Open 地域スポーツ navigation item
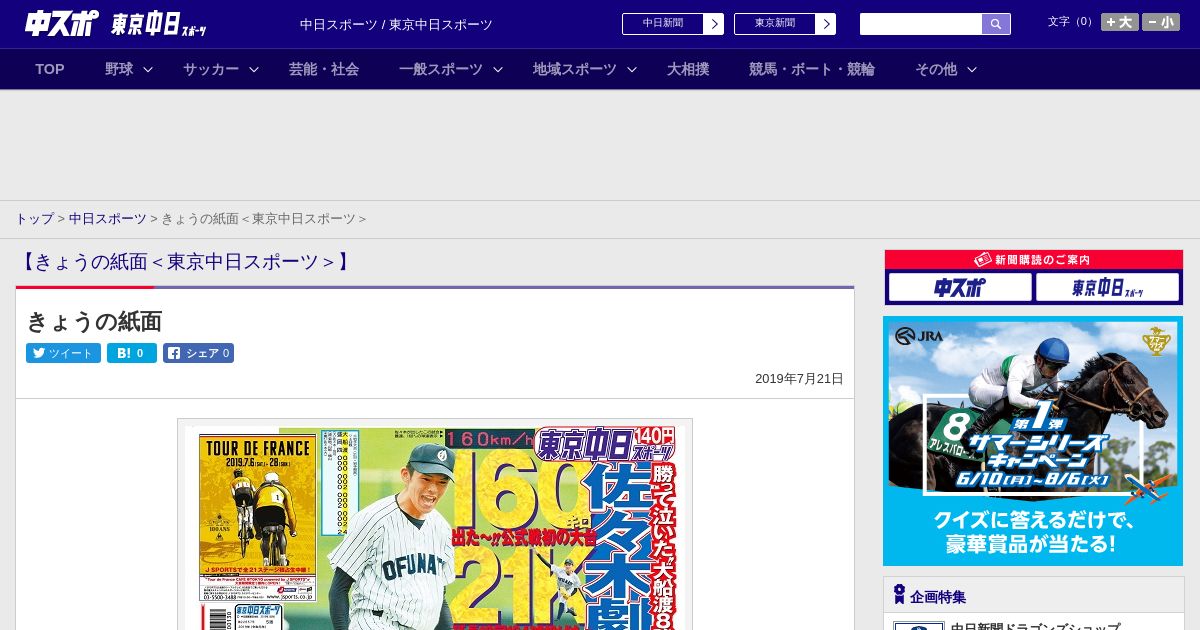Image resolution: width=1200 pixels, height=630 pixels. point(575,69)
